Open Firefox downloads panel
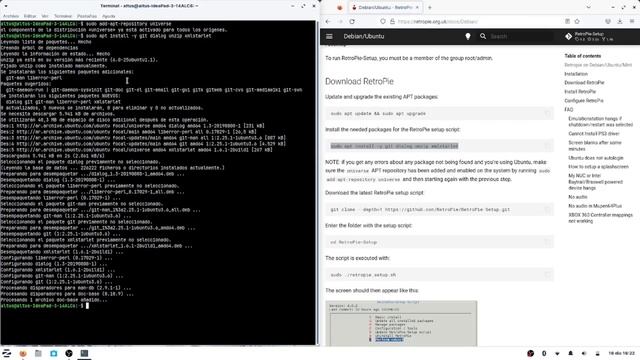This screenshot has width=640, height=360. 620,21
